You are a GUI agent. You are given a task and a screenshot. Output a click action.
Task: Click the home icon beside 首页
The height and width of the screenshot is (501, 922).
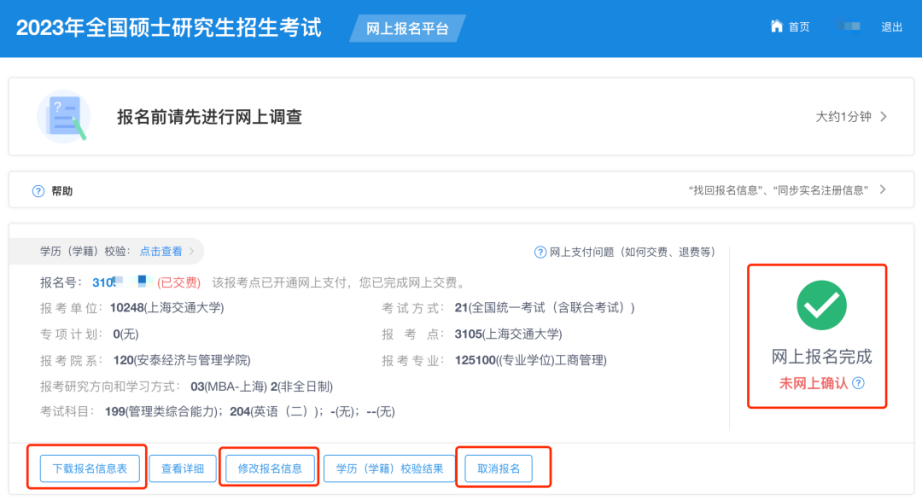pyautogui.click(x=776, y=27)
